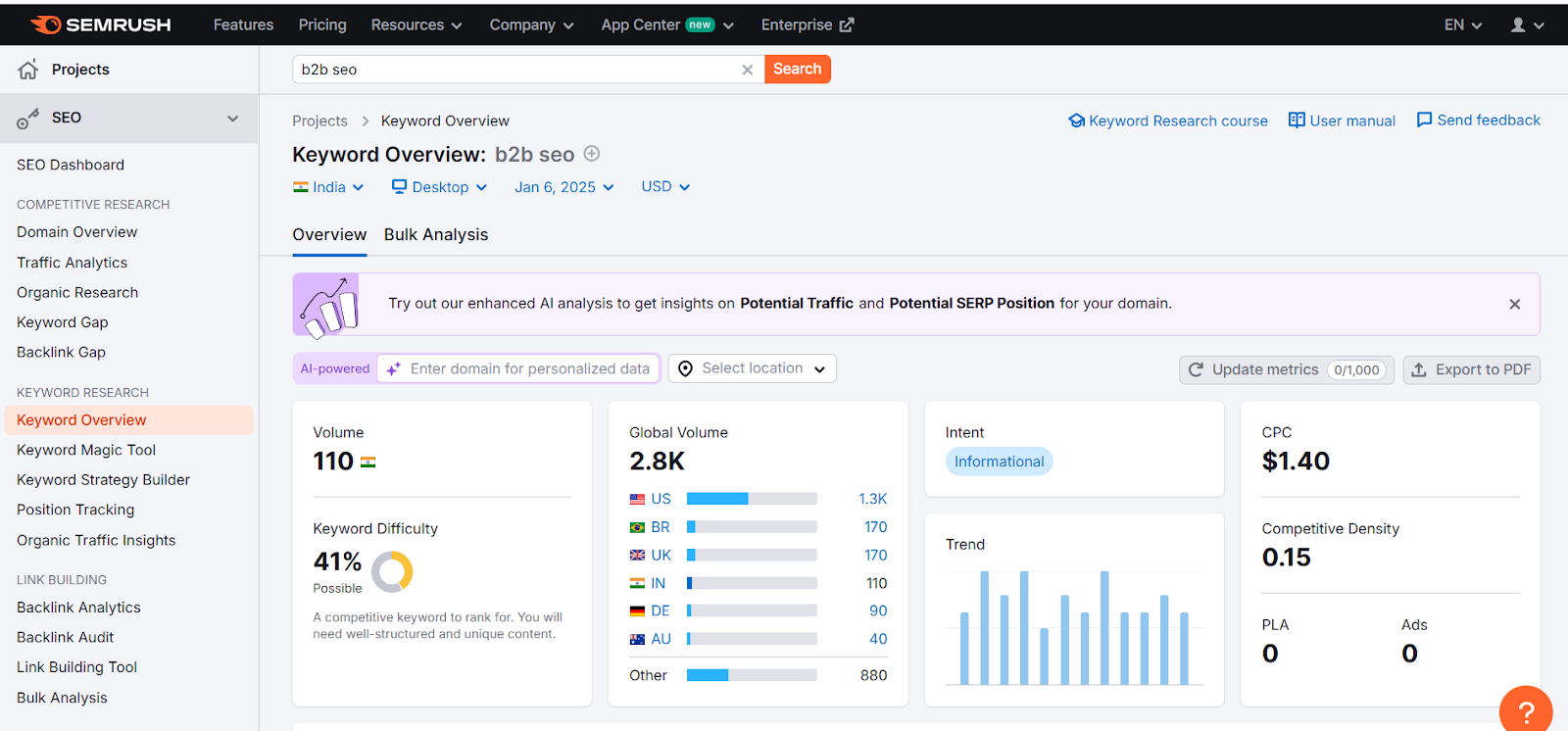1568x731 pixels.
Task: Collapse the SEO sidebar section
Action: pos(233,119)
